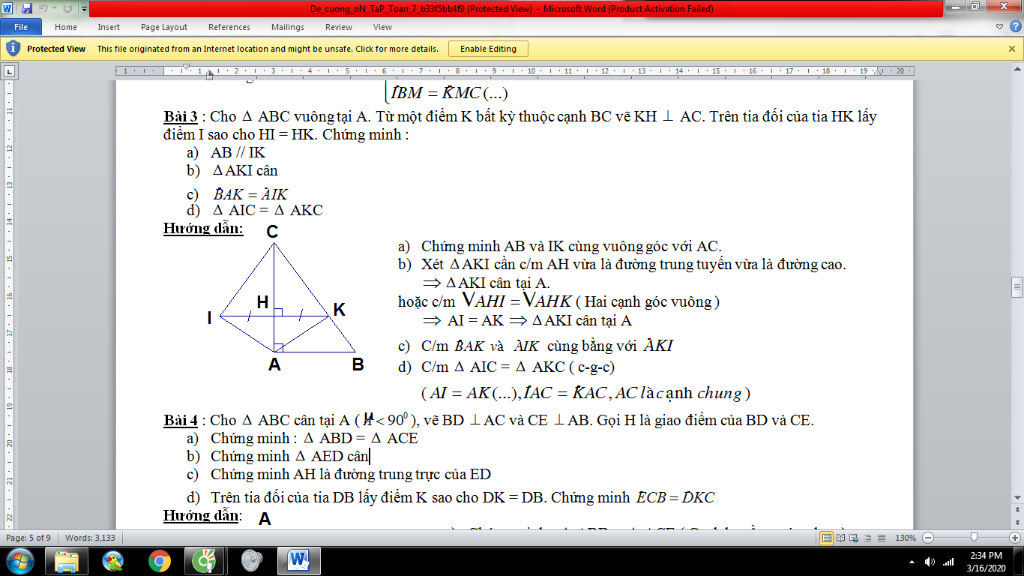Click Enable Editing button

click(488, 49)
